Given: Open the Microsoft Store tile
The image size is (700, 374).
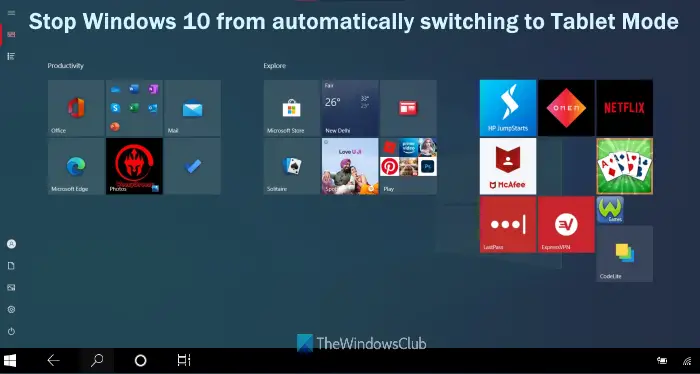Looking at the screenshot, I should (292, 108).
